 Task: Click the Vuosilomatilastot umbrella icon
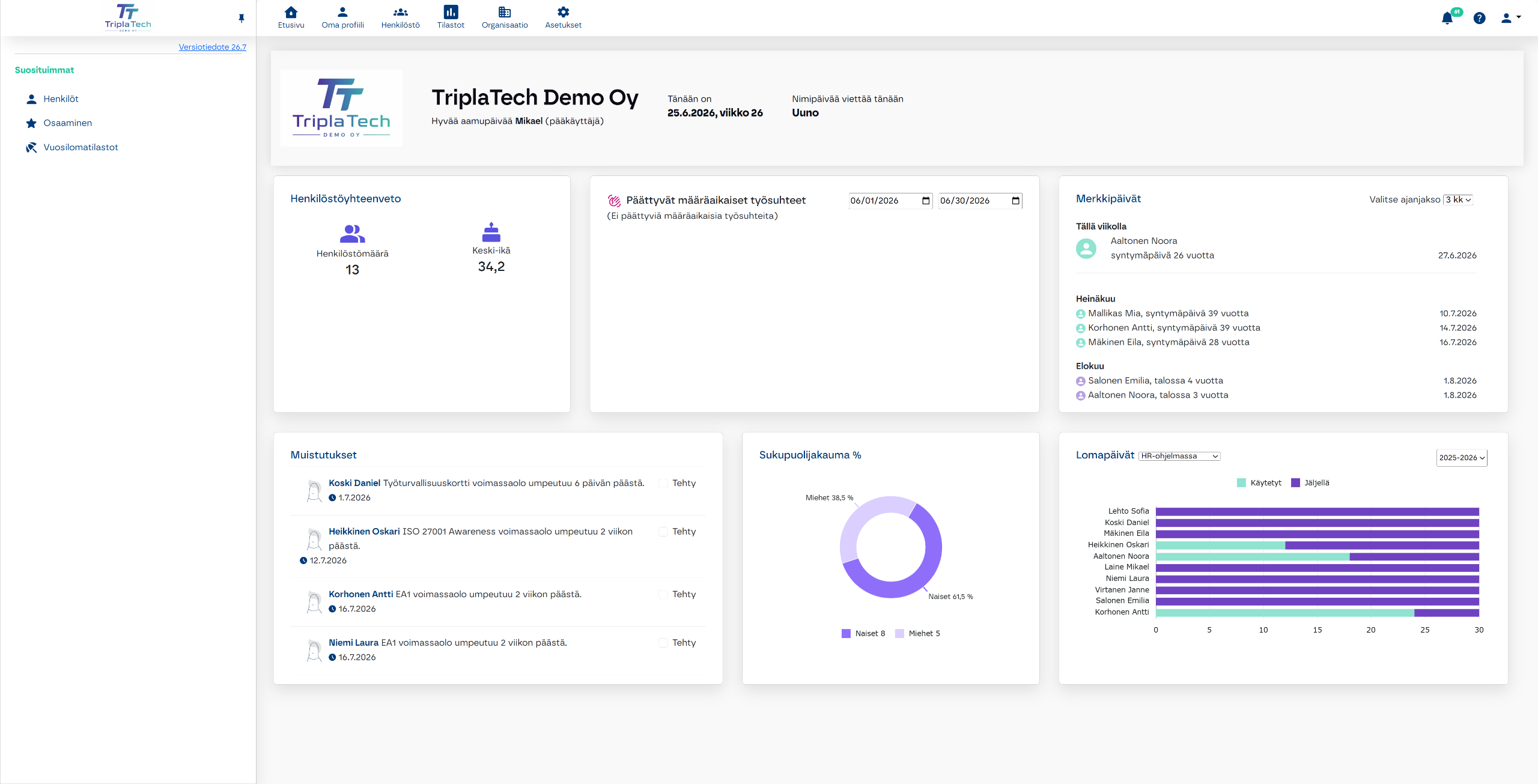[31, 147]
